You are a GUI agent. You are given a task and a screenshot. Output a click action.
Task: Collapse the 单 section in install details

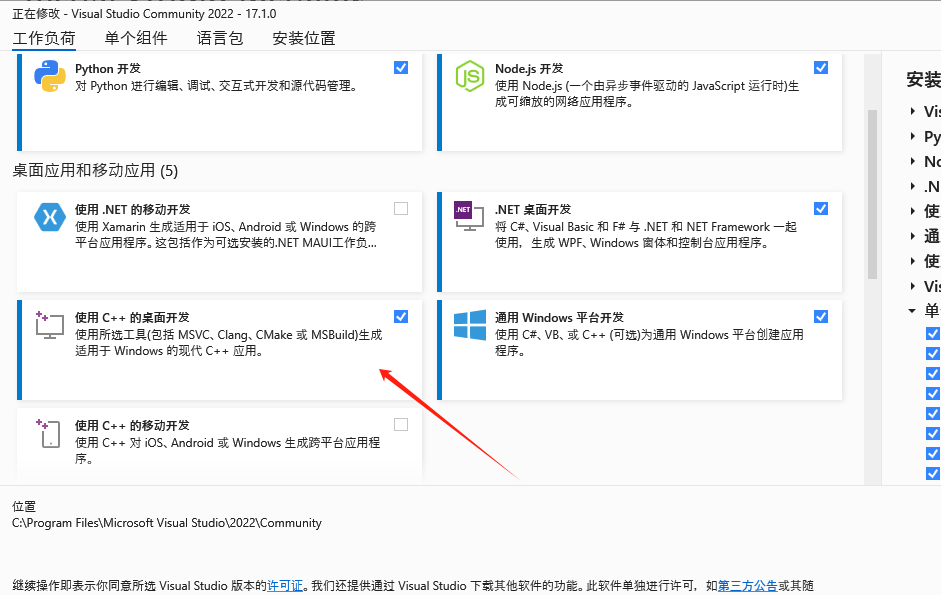click(912, 310)
